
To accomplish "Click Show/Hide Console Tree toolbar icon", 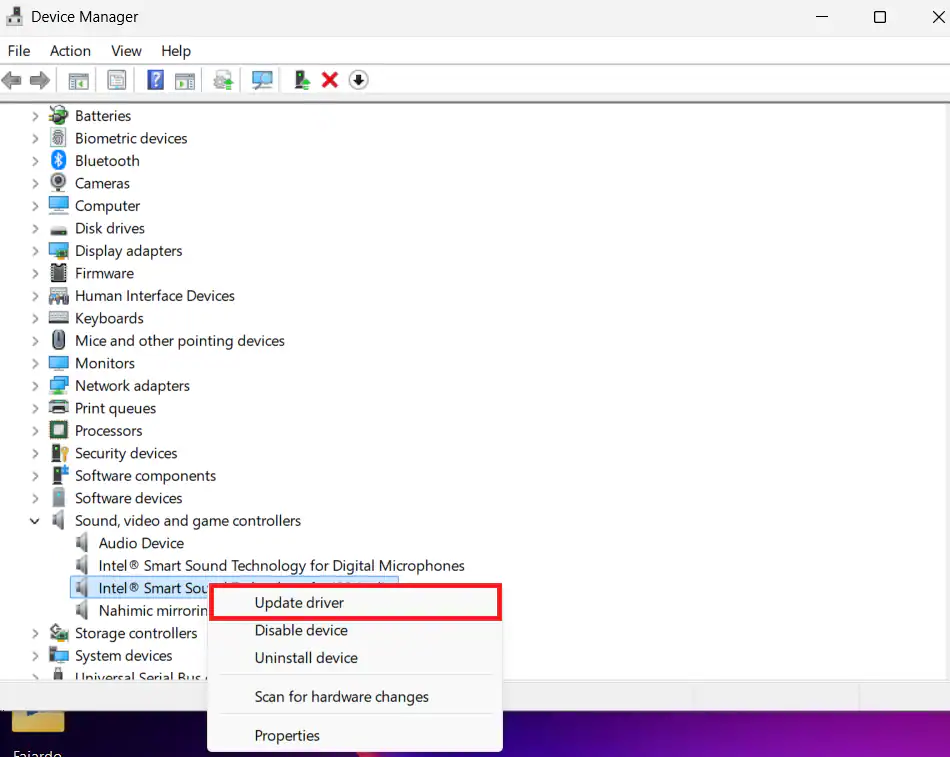I will (x=78, y=80).
